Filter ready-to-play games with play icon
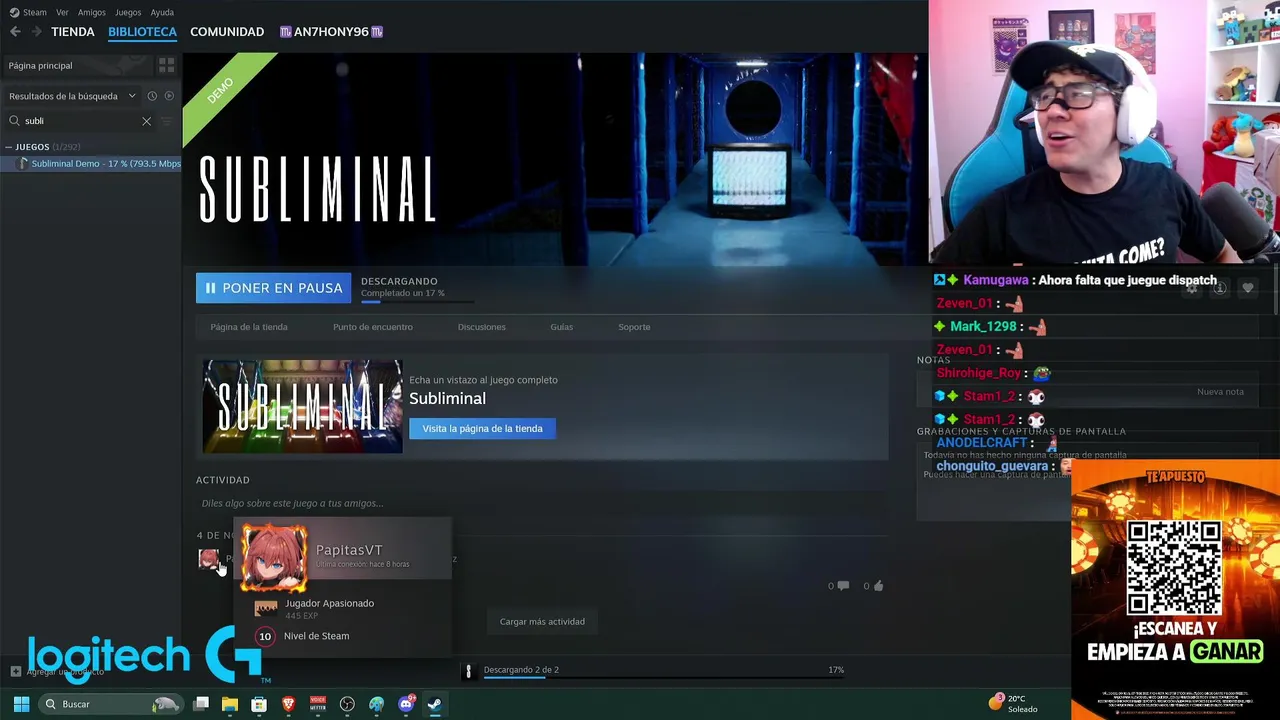1280x720 pixels. [169, 96]
